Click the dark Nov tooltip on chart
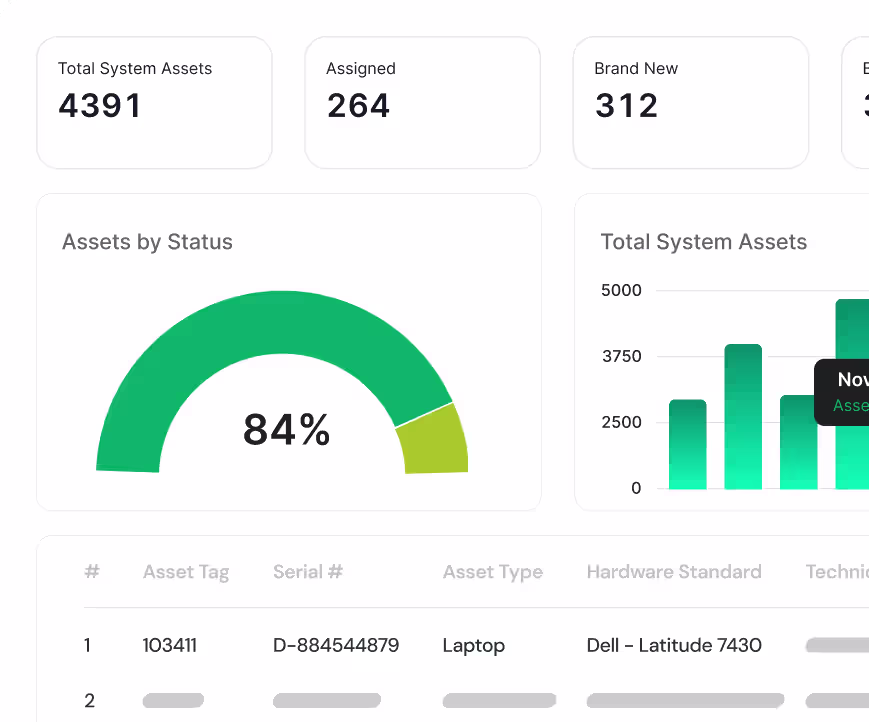The width and height of the screenshot is (869, 722). (845, 392)
